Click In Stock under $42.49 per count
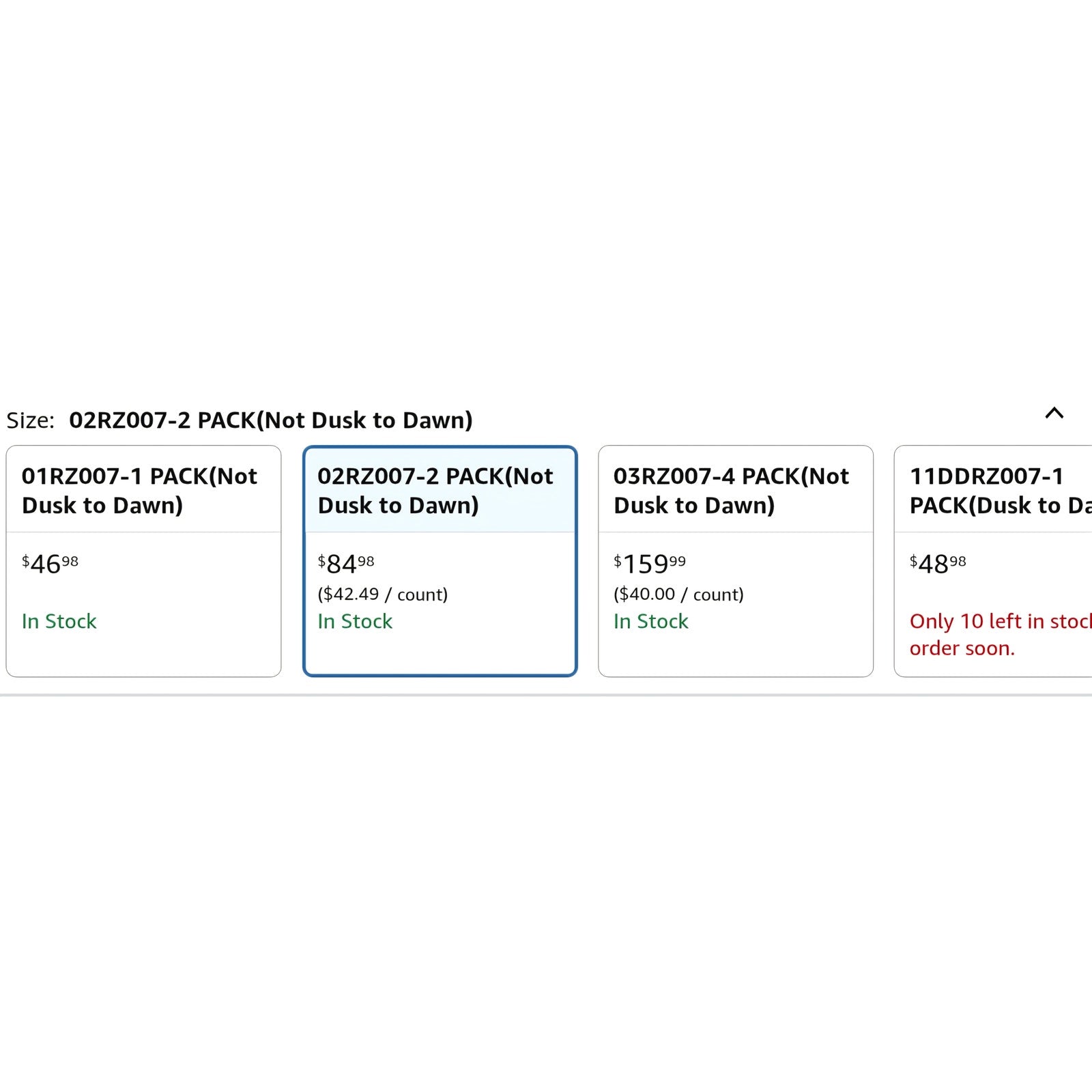Viewport: 1092px width, 1092px height. (355, 621)
